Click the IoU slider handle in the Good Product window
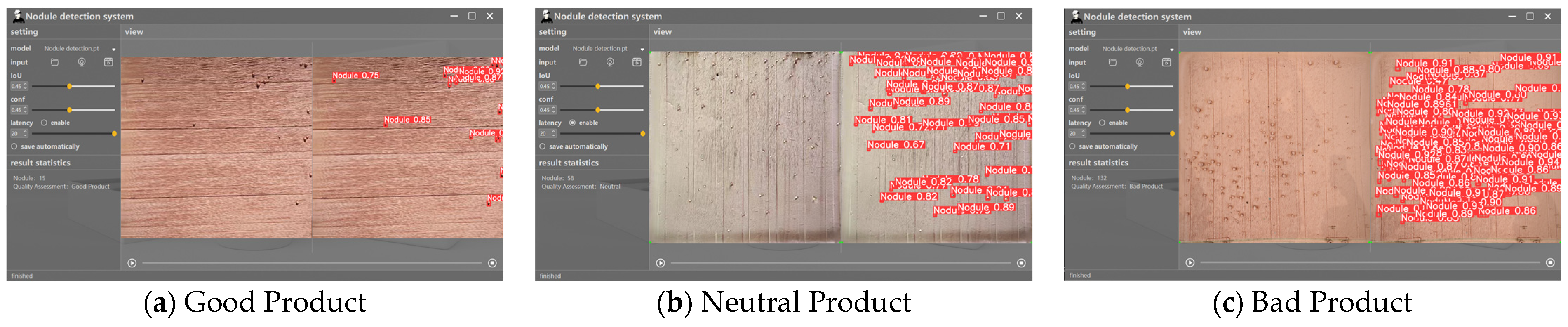 (x=69, y=86)
